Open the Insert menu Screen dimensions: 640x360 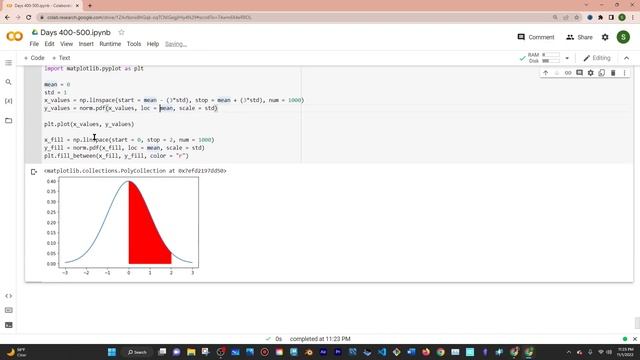86,44
